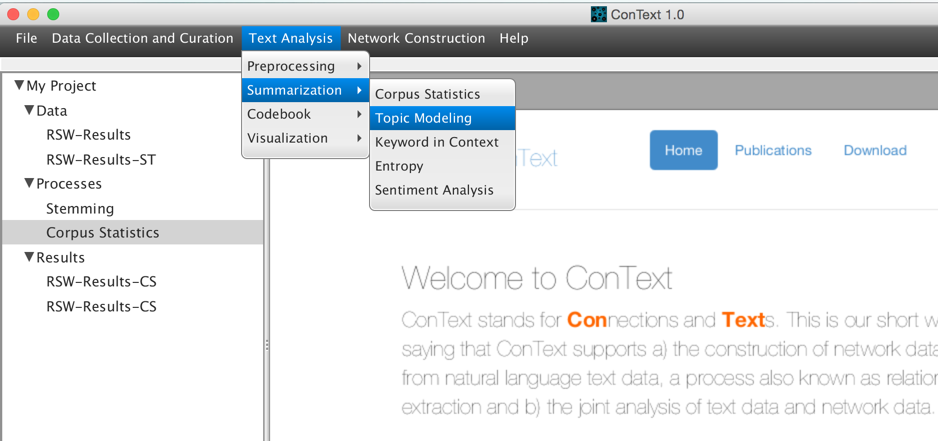Select RSW-Results-ST data item

coord(101,160)
